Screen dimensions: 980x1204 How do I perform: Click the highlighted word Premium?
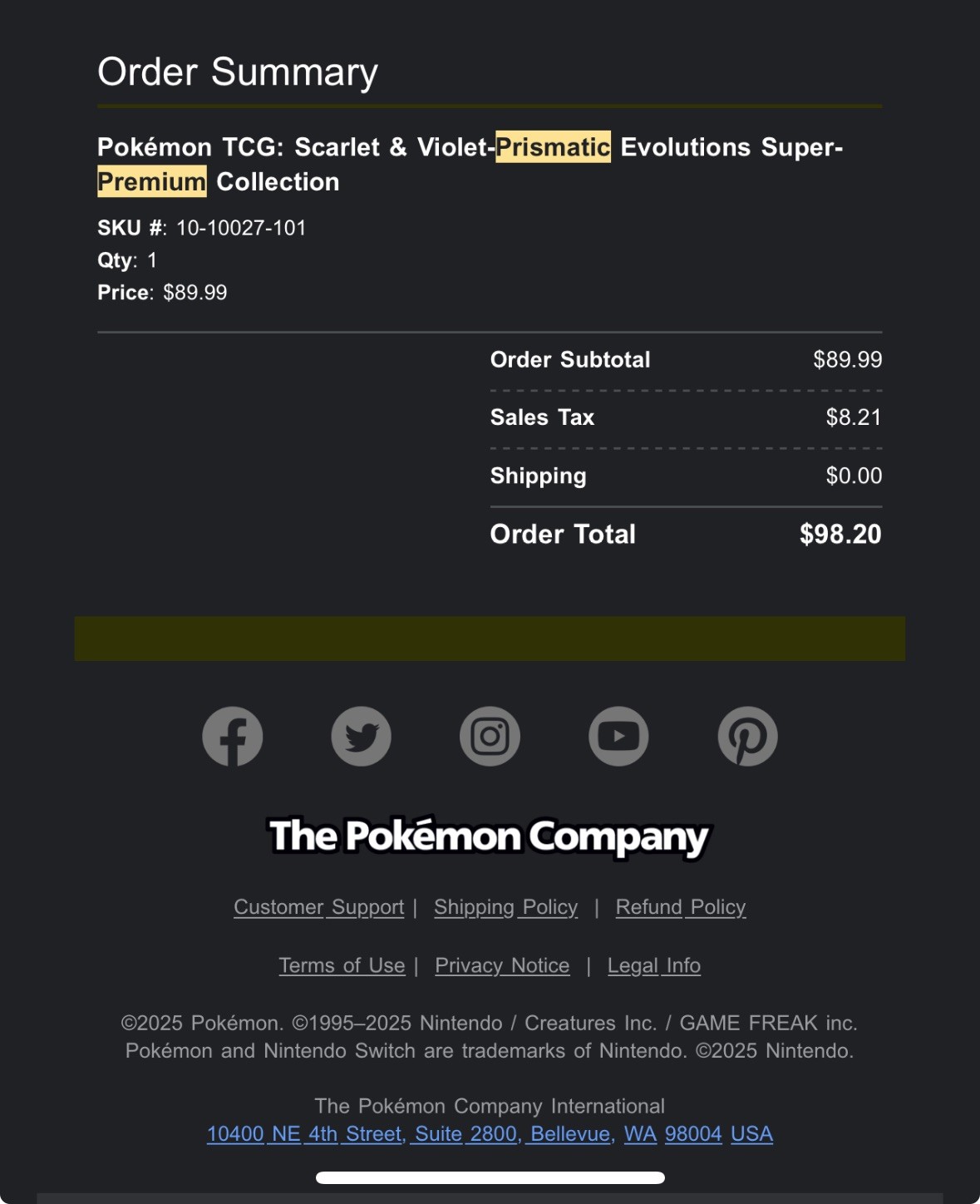tap(152, 182)
